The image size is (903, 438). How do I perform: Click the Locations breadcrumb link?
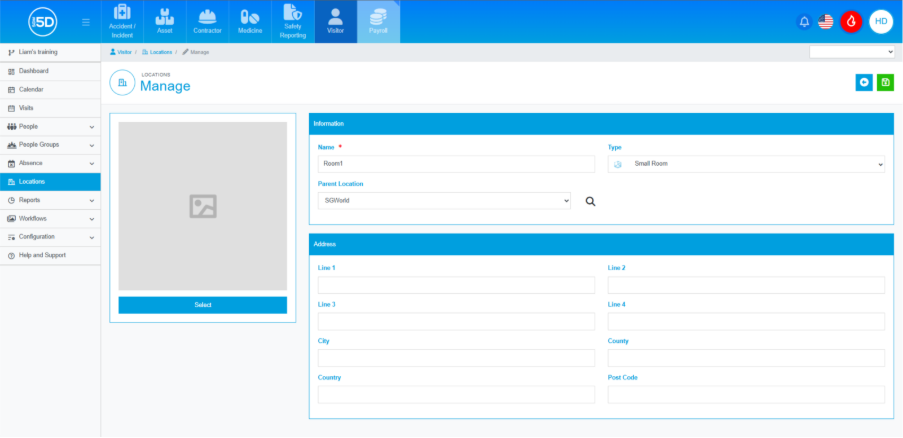158,51
